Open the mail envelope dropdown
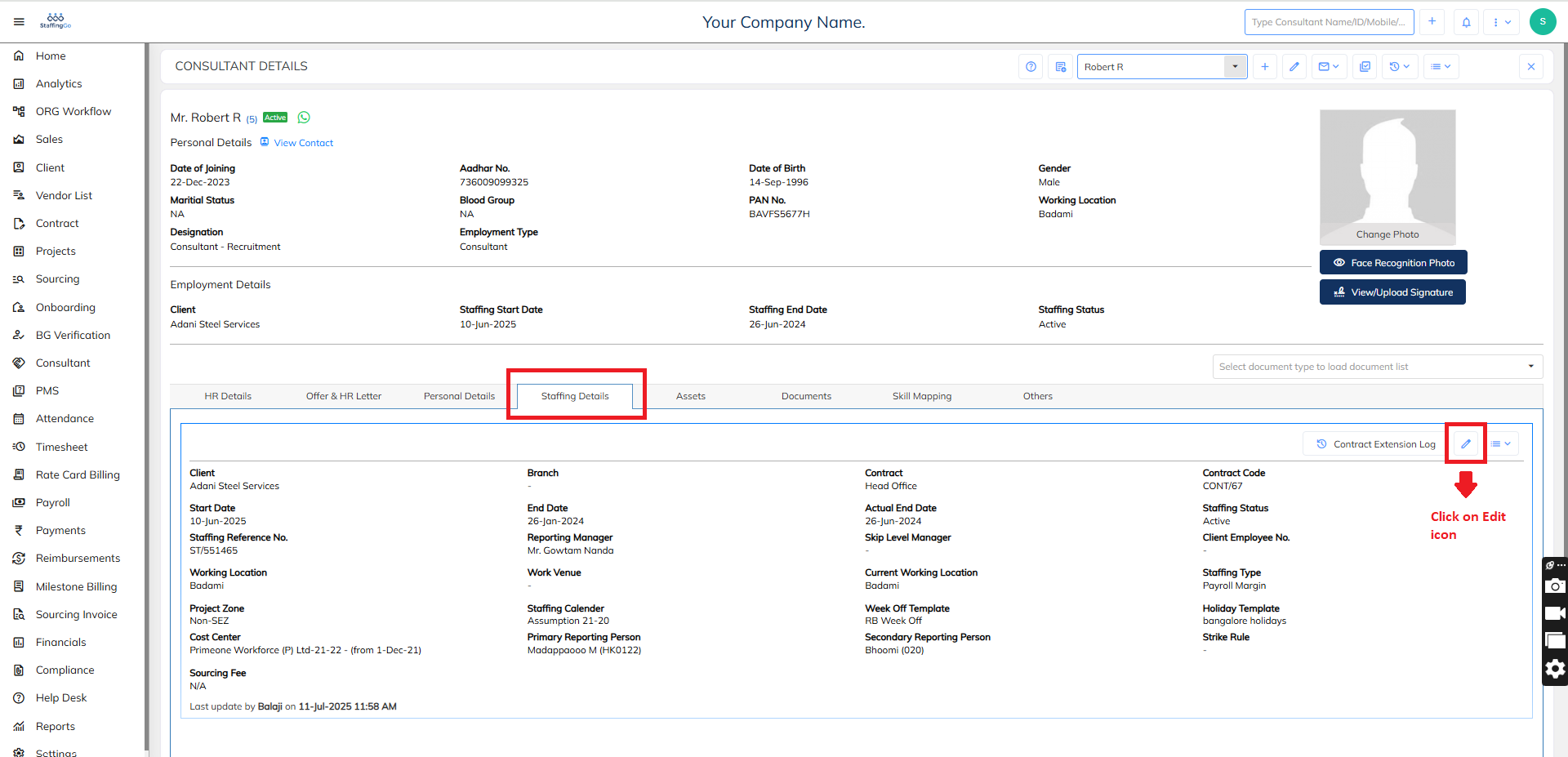 pos(1330,67)
